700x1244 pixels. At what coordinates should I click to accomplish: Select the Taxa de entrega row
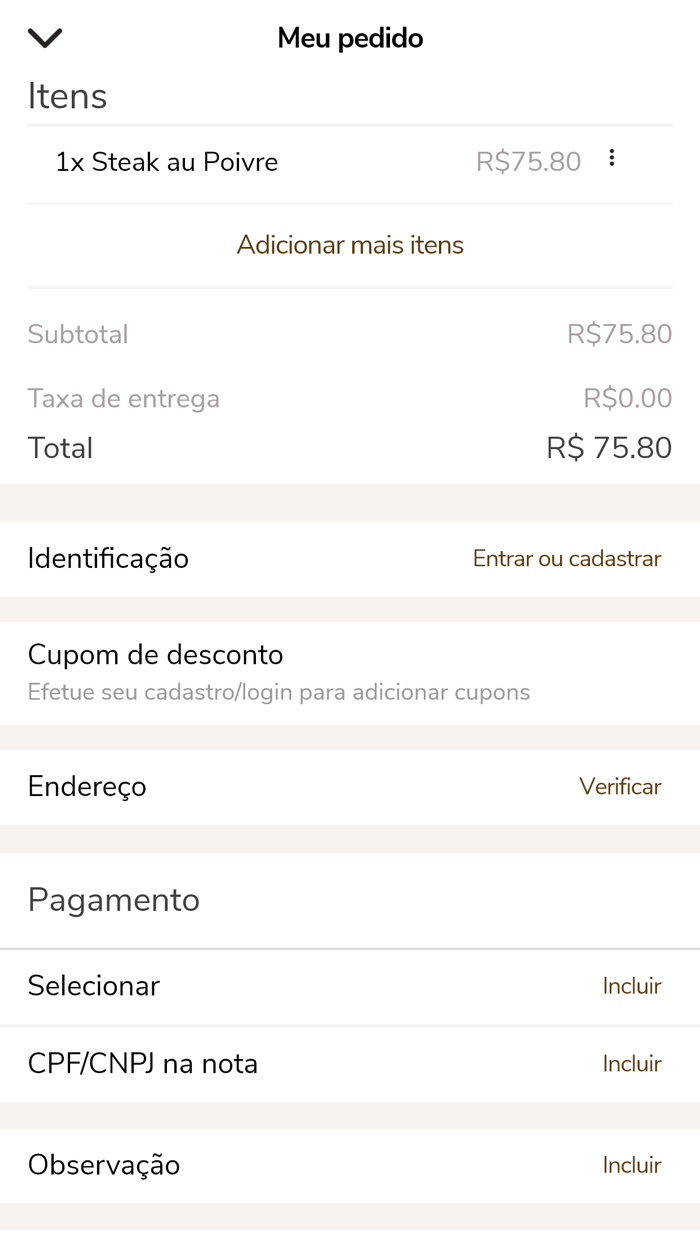pyautogui.click(x=350, y=397)
